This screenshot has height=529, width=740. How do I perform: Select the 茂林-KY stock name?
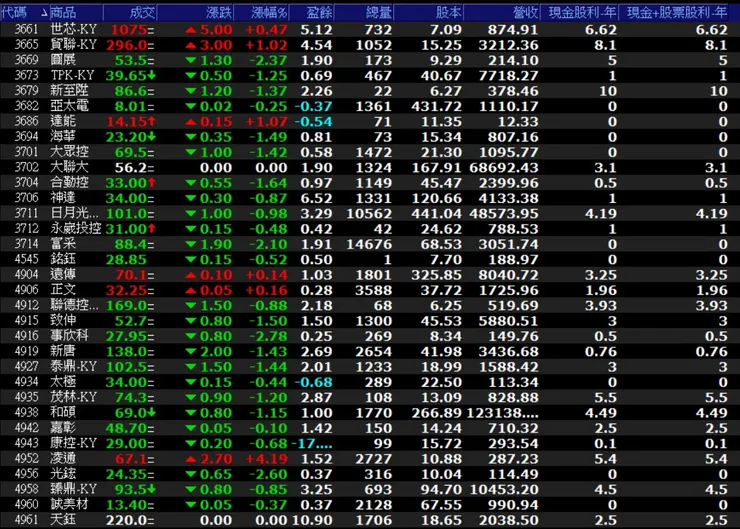tap(74, 397)
